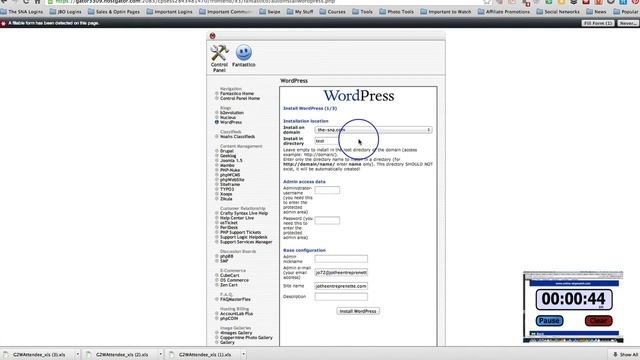Select PerlDesk in the sidebar
This screenshot has width=640, height=360.
229,228
